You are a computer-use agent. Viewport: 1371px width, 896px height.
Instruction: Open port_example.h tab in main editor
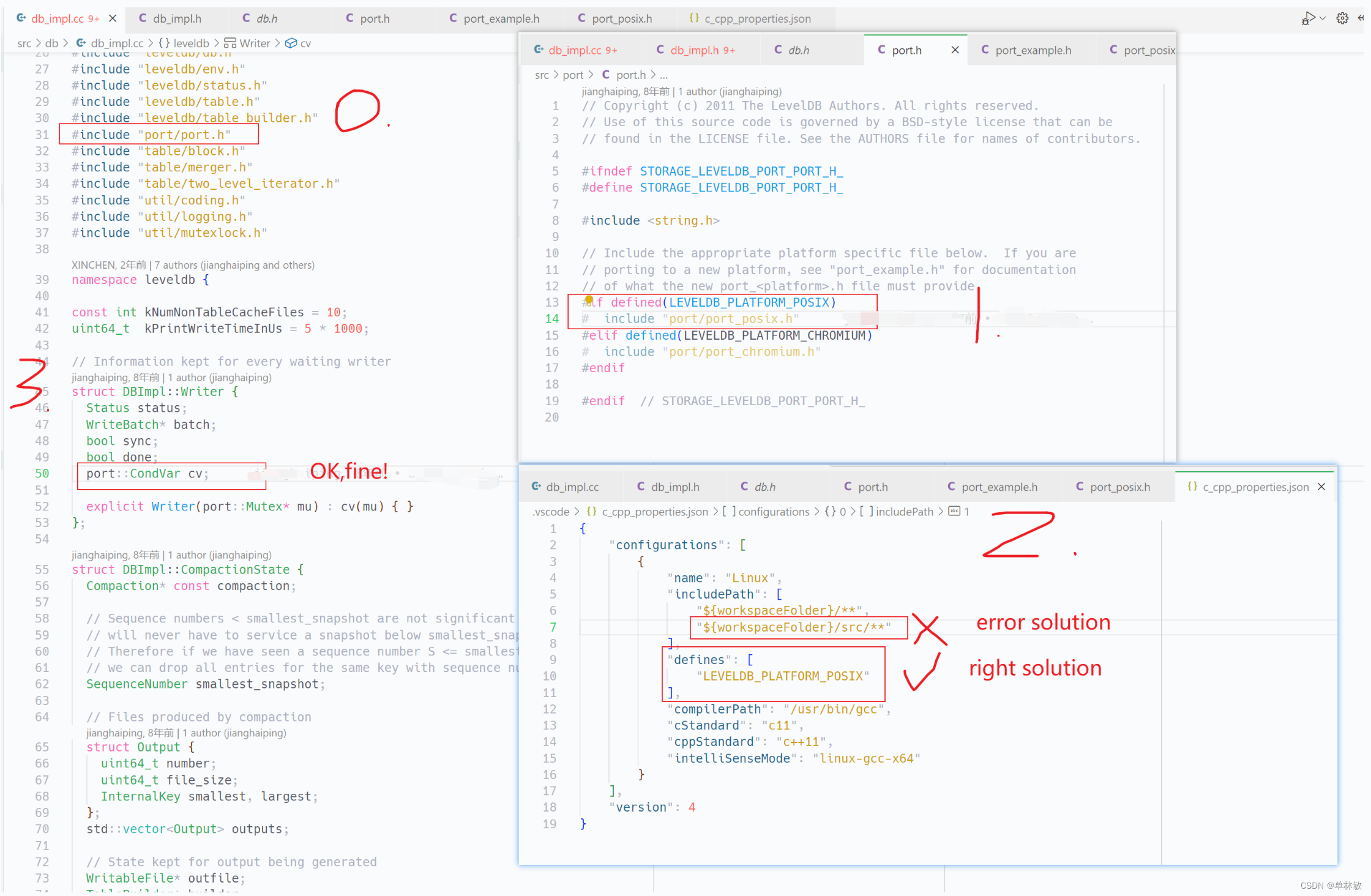(501, 18)
